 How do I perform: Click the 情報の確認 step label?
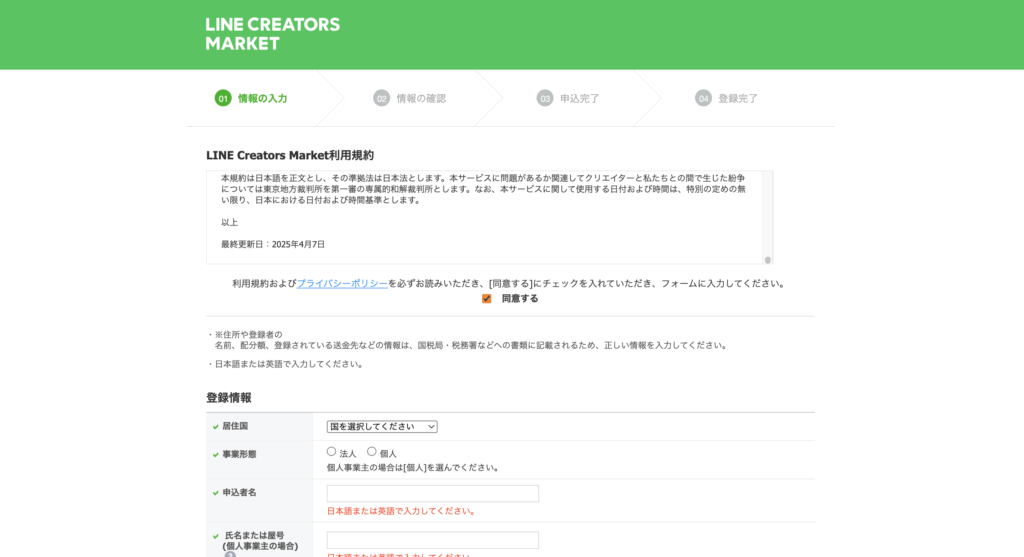pyautogui.click(x=421, y=99)
